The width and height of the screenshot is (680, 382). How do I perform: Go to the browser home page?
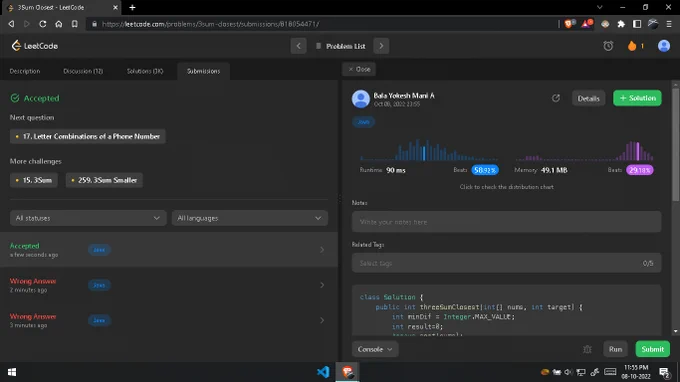pos(59,24)
